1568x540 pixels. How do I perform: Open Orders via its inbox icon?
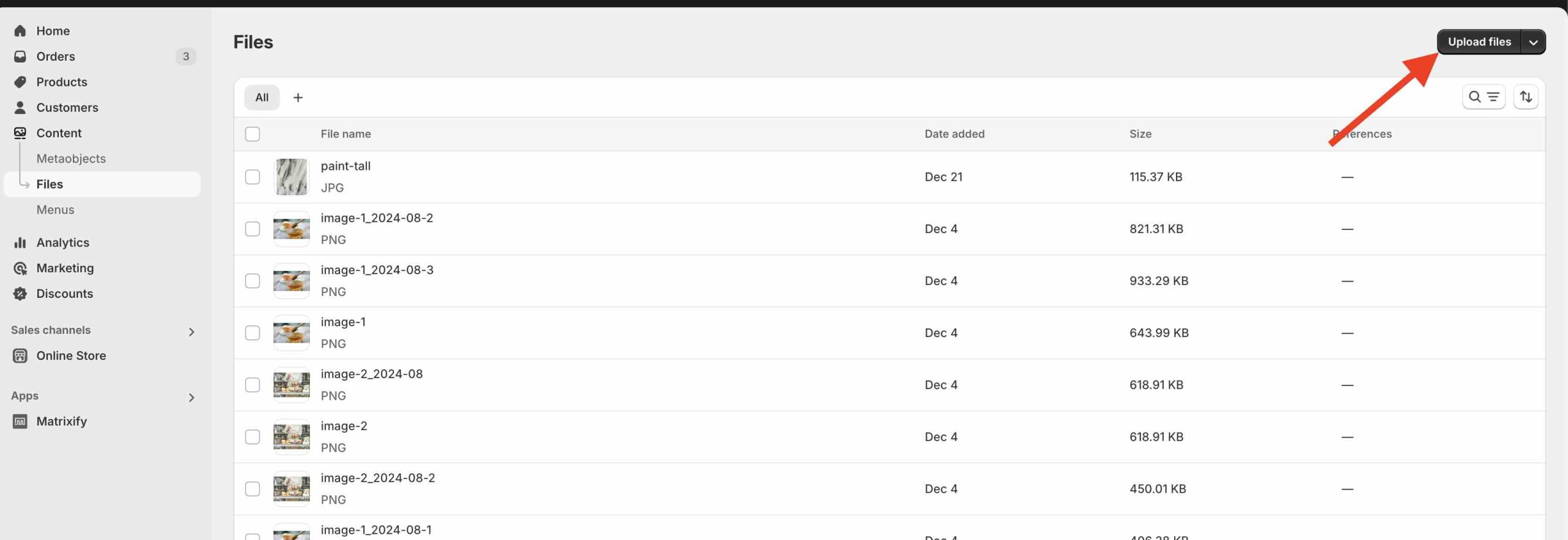(20, 56)
